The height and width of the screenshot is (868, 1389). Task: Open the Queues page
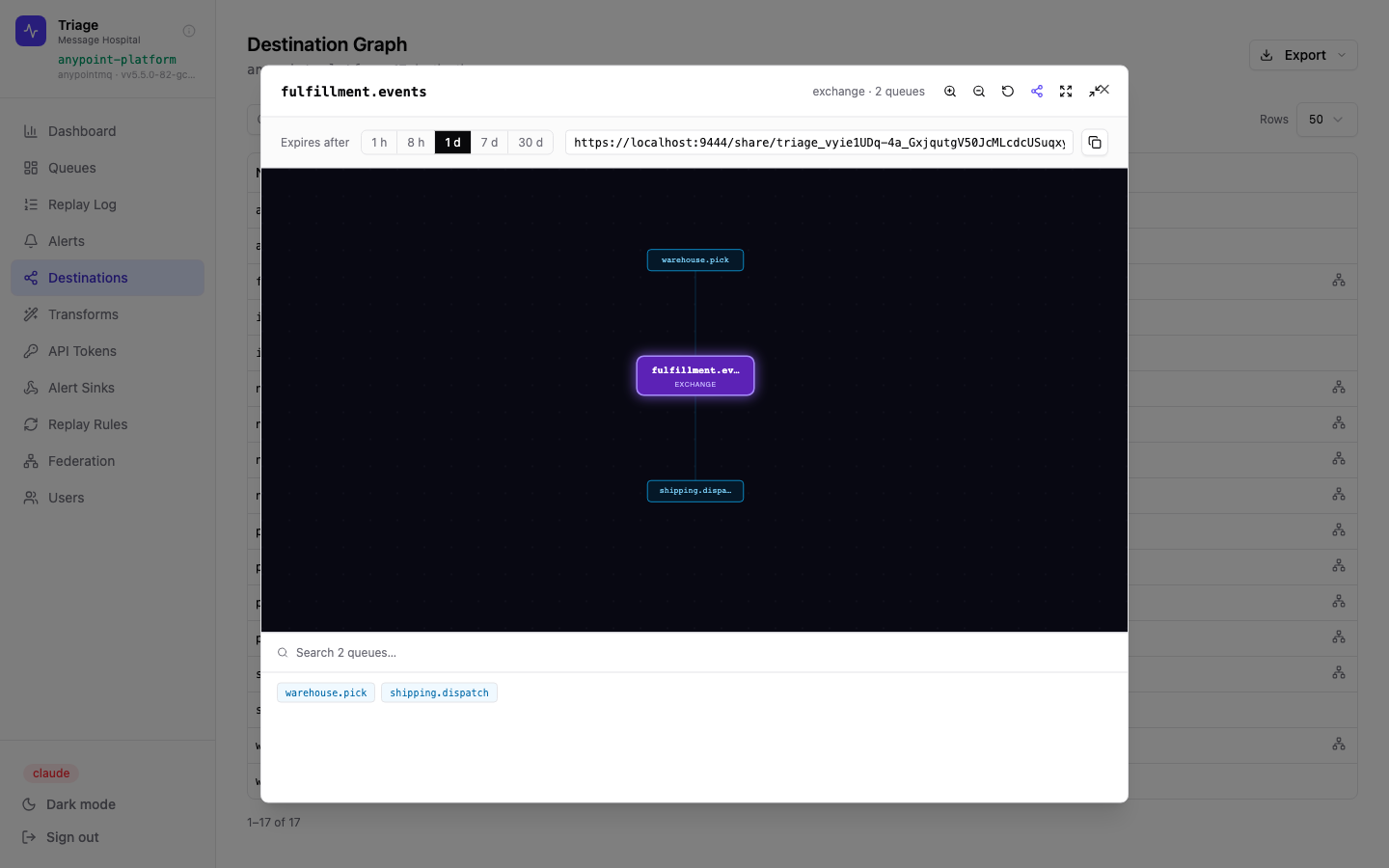coord(107,168)
